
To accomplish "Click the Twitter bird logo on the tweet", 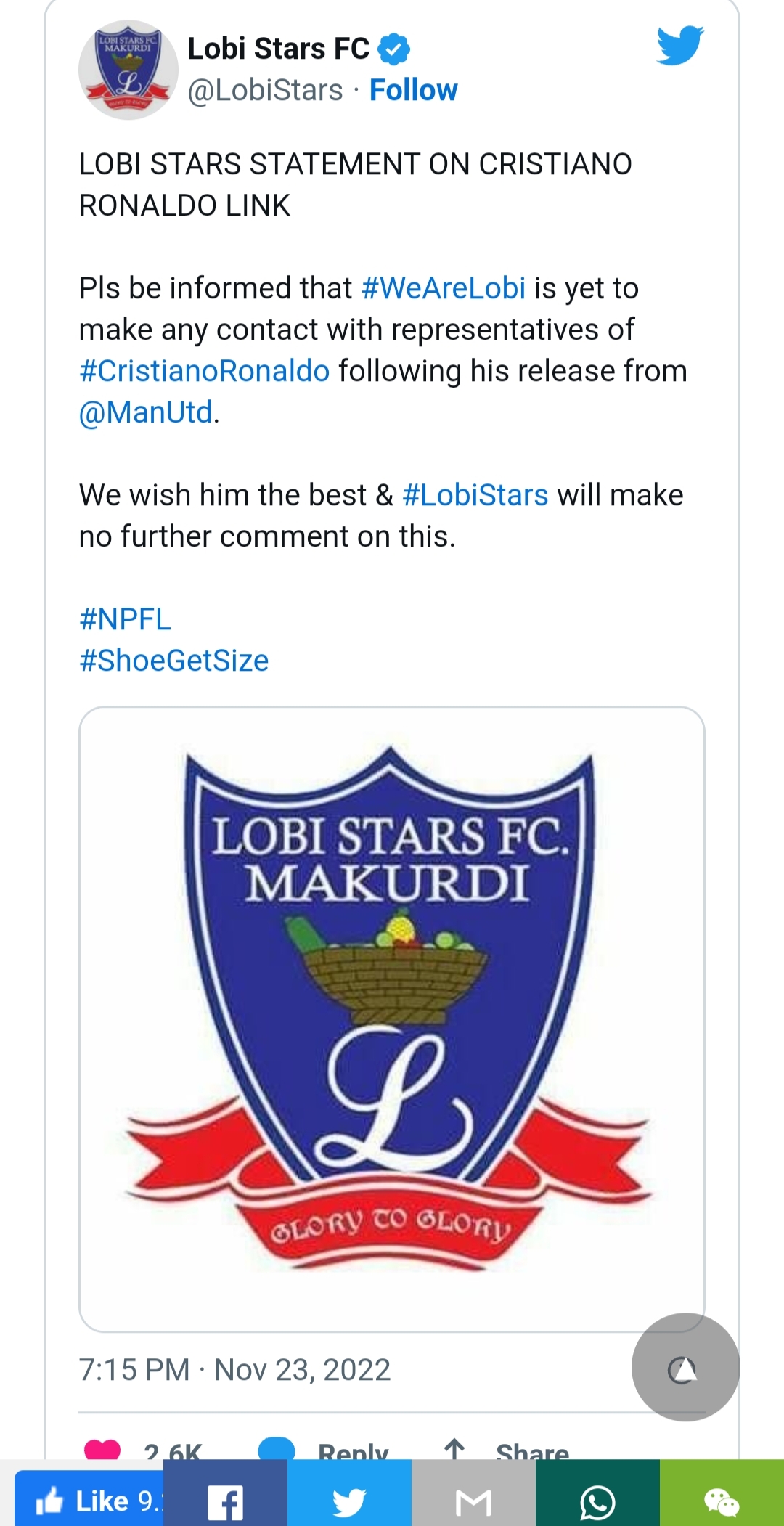I will click(x=680, y=45).
